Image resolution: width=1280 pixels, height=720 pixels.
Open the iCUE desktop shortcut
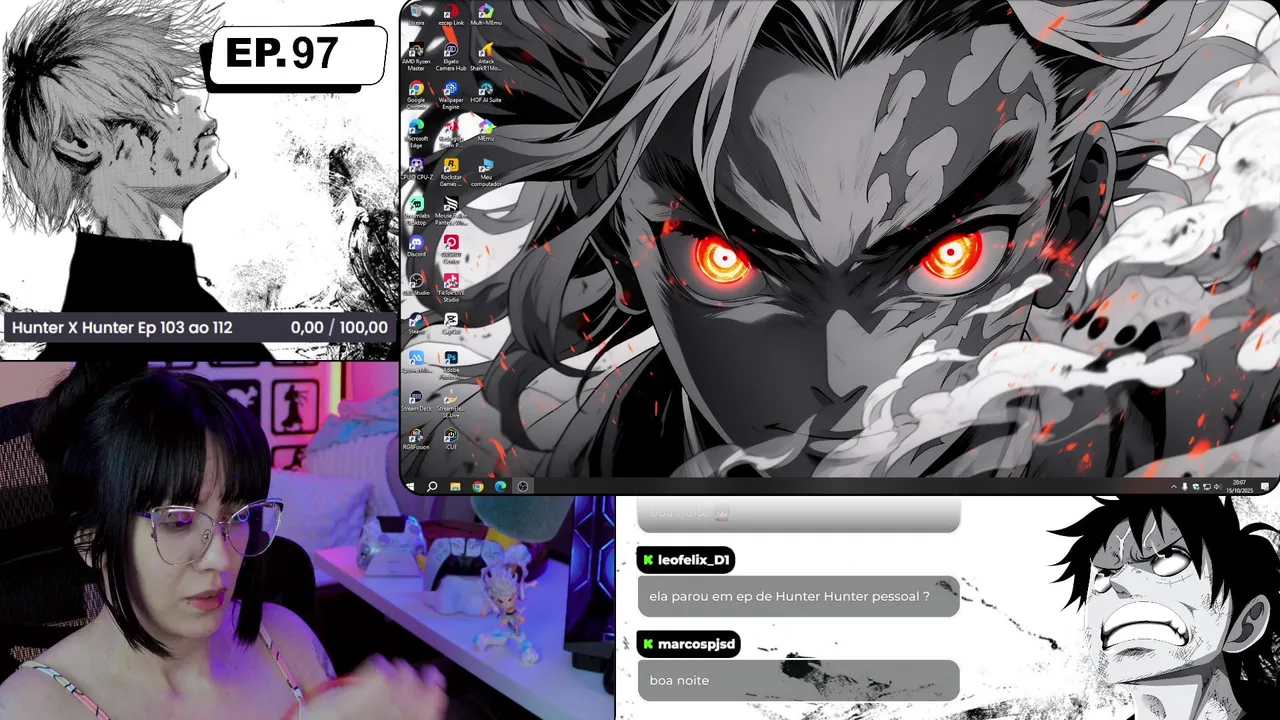click(451, 439)
